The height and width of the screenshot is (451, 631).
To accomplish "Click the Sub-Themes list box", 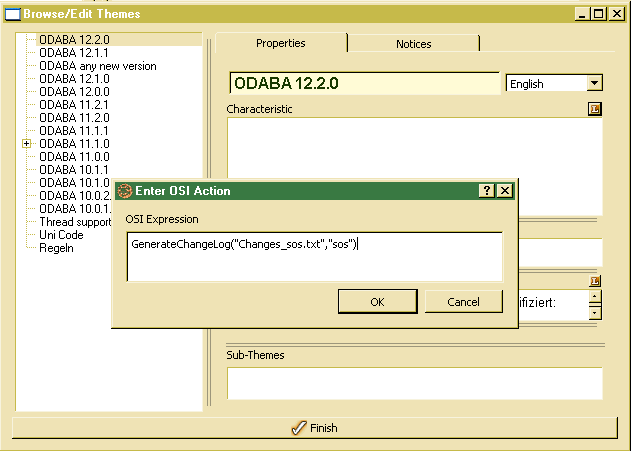I will pos(414,383).
